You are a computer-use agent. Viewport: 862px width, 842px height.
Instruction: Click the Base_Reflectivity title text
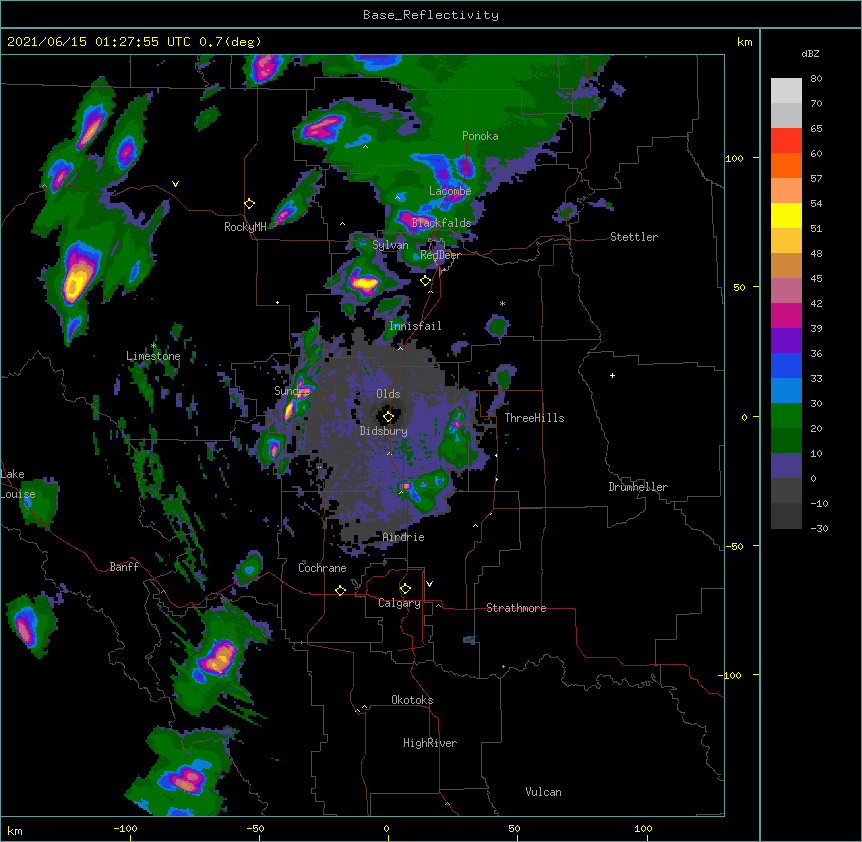click(431, 15)
